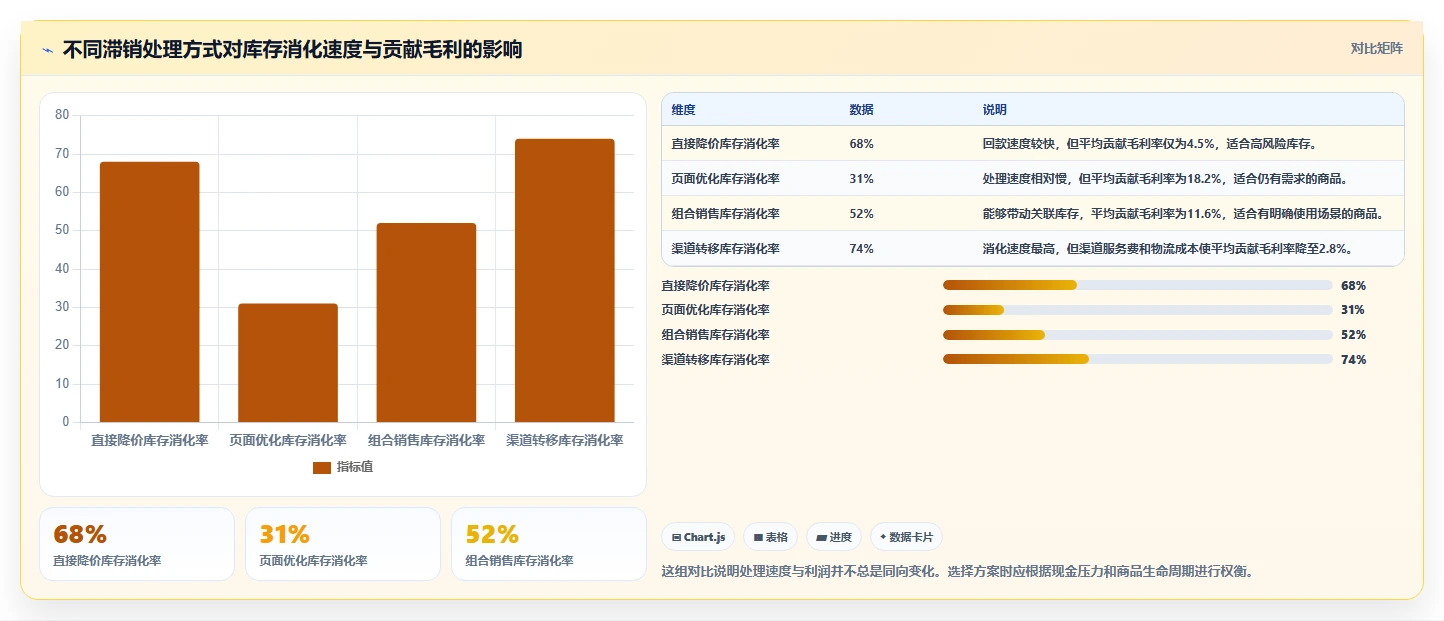
Task: Open the 31% 页面优化库存消化率 stat card
Action: point(343,544)
